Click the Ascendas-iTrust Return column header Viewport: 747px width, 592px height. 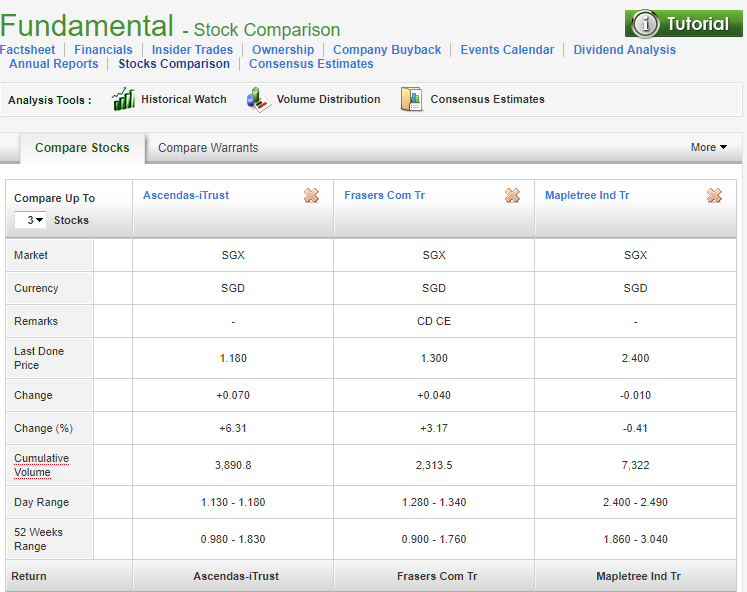(x=236, y=576)
